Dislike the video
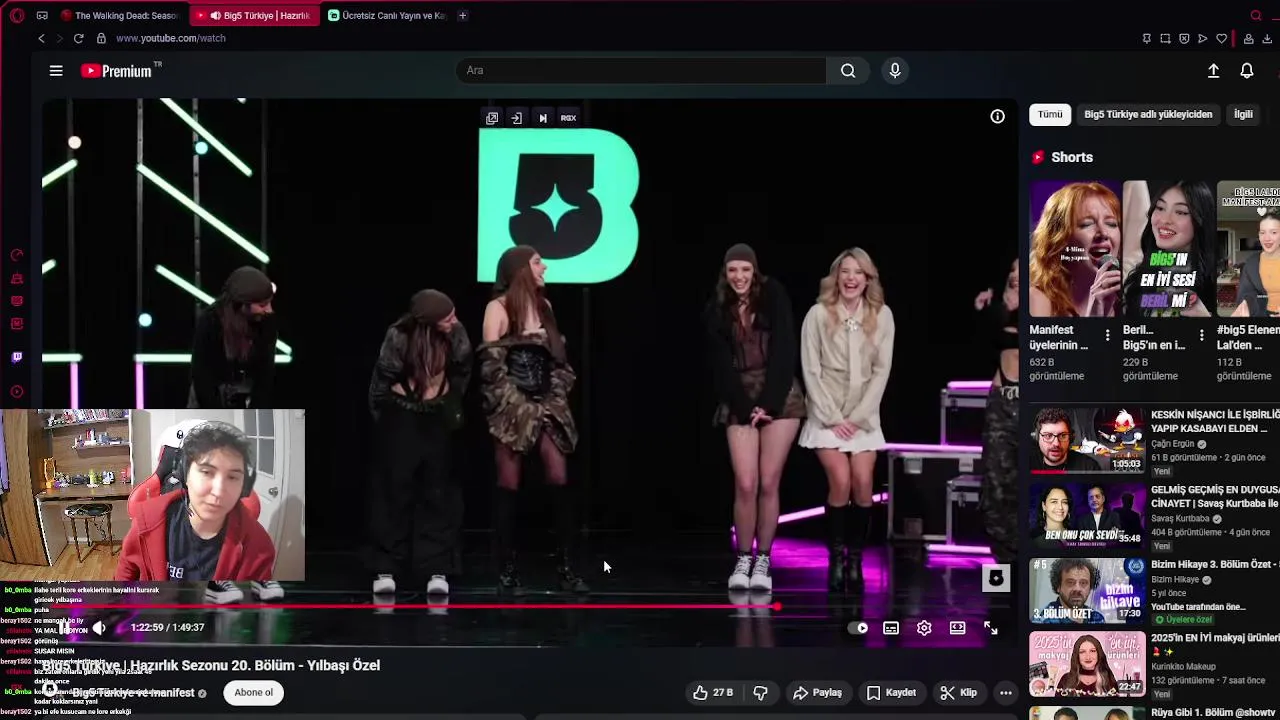 point(760,692)
